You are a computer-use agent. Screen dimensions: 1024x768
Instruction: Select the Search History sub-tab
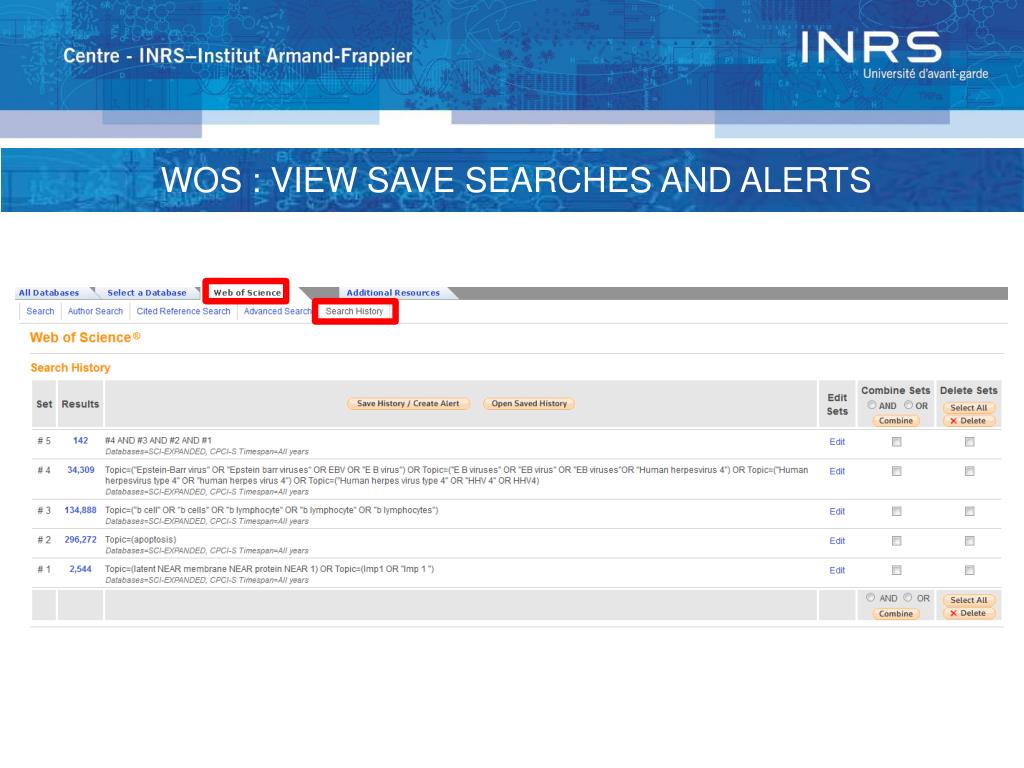pos(355,312)
